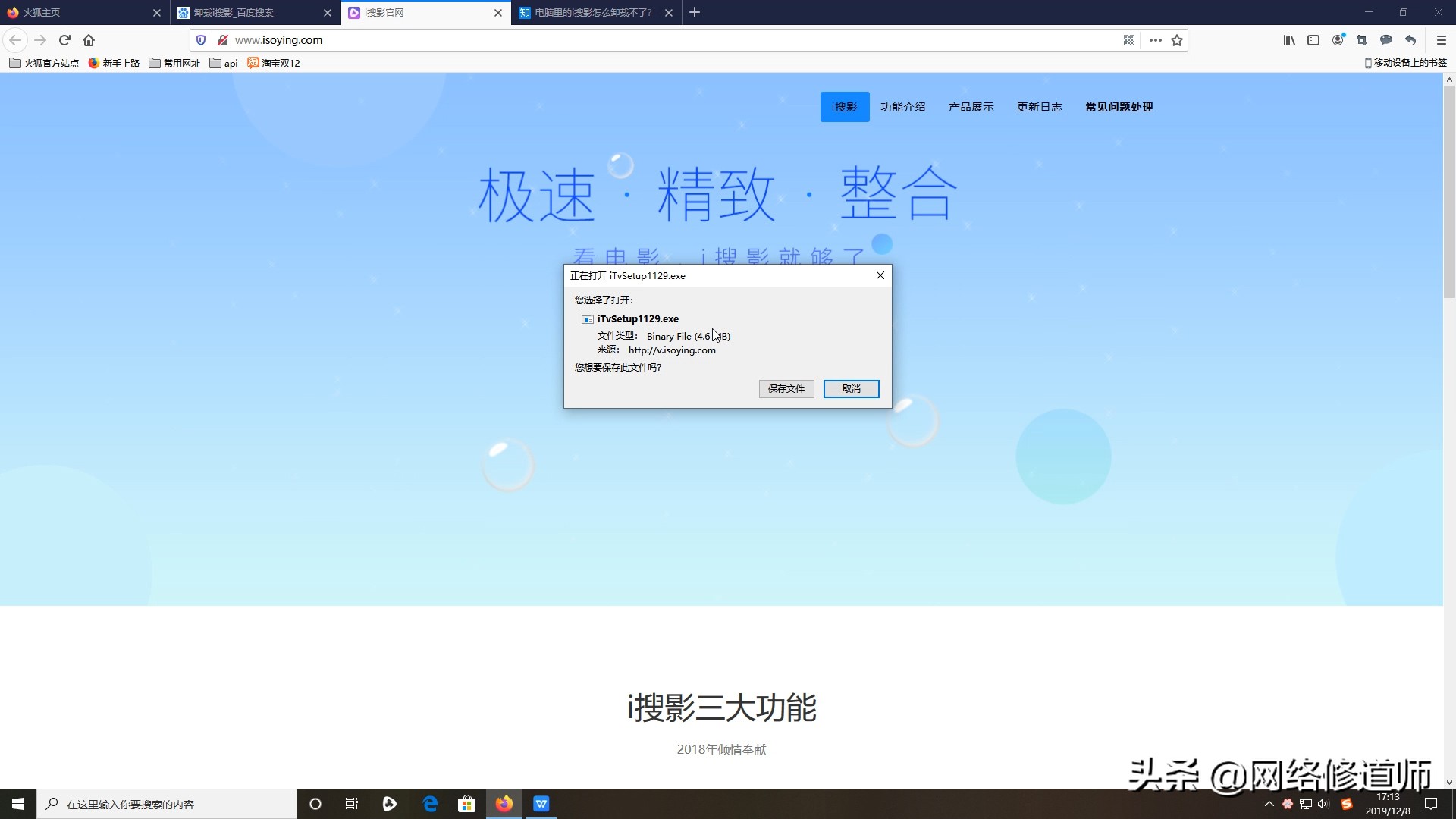Go to the browser home page

tap(89, 40)
